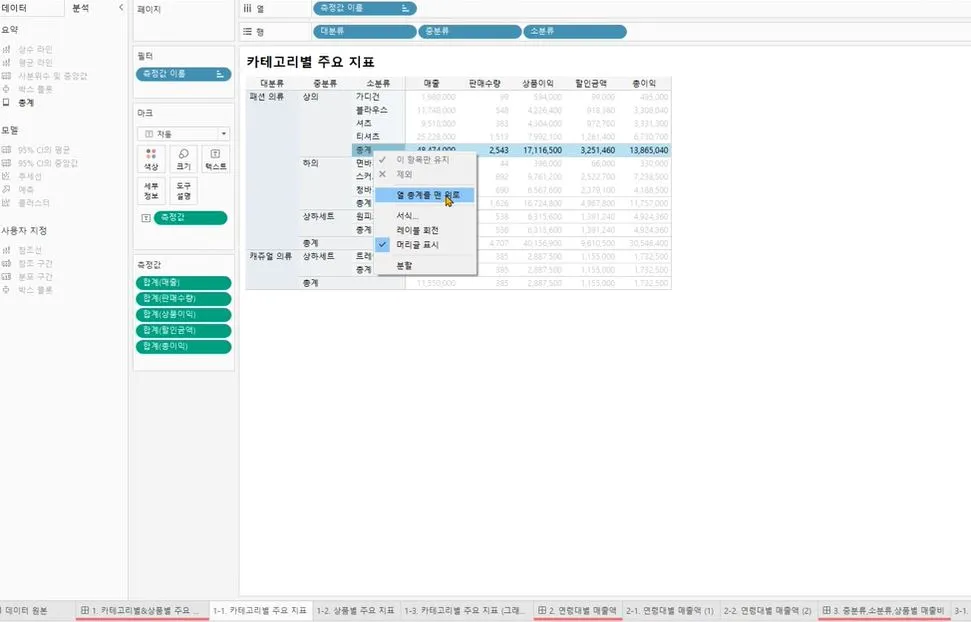Click the text icon beside 측정값 pill
The width and height of the screenshot is (971, 622).
146,218
